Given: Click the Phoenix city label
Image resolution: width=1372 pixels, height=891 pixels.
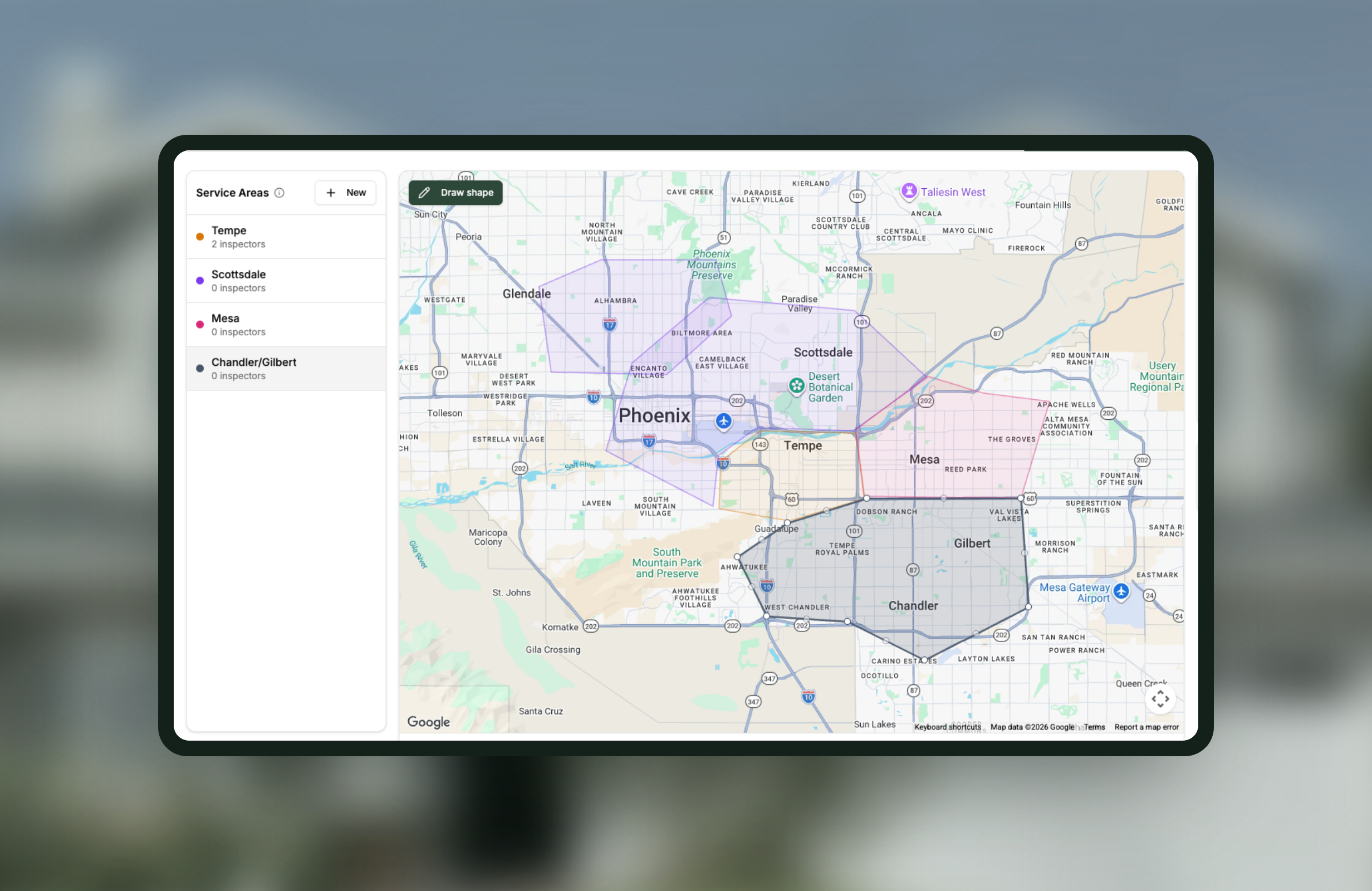Looking at the screenshot, I should coord(654,415).
